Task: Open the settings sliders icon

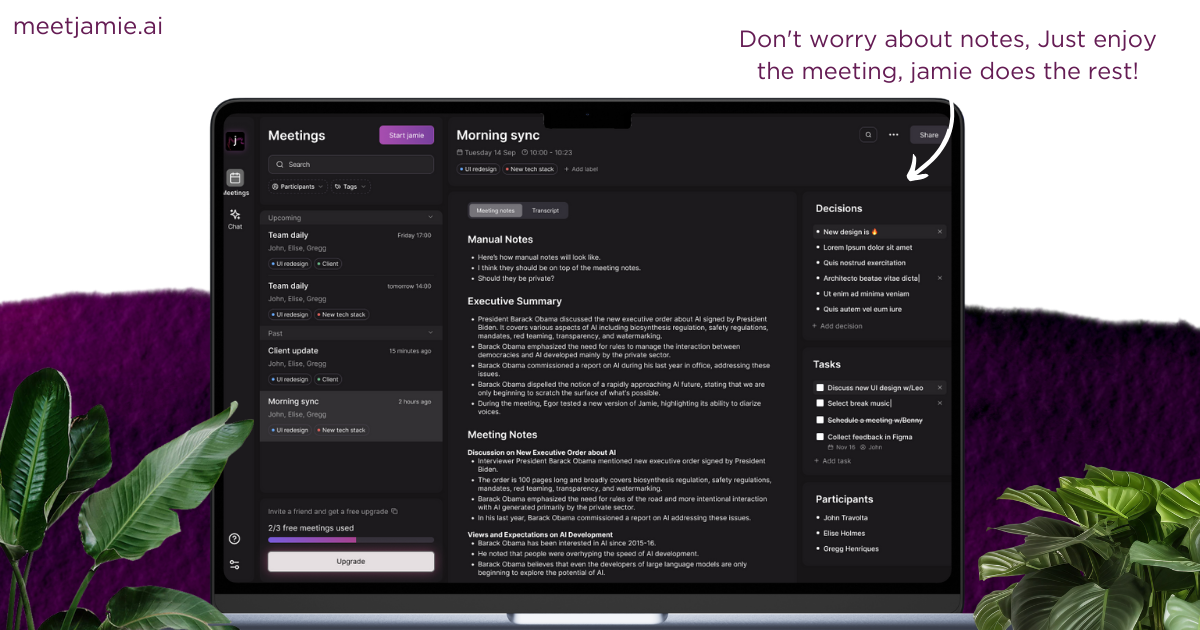Action: (x=234, y=564)
